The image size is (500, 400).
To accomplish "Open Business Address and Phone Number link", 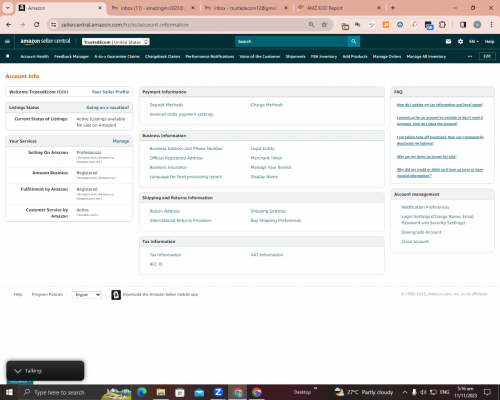I will point(186,149).
